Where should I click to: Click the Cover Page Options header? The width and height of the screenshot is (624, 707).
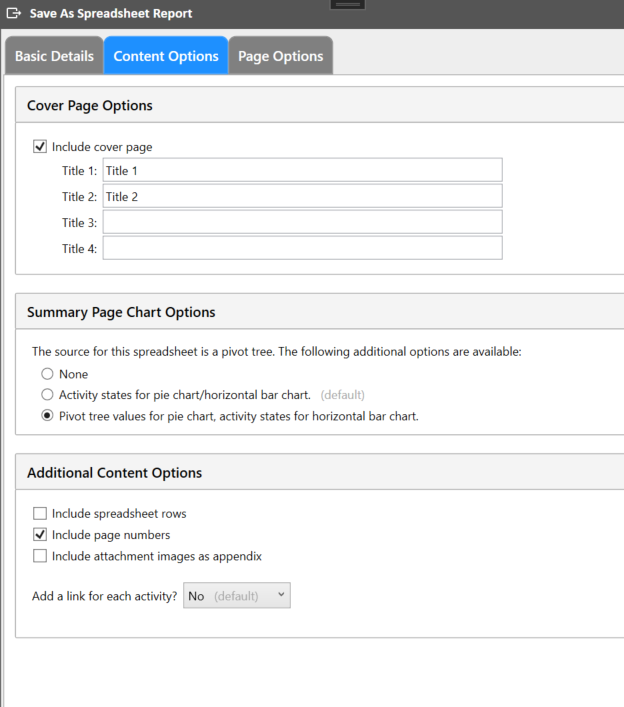[90, 105]
